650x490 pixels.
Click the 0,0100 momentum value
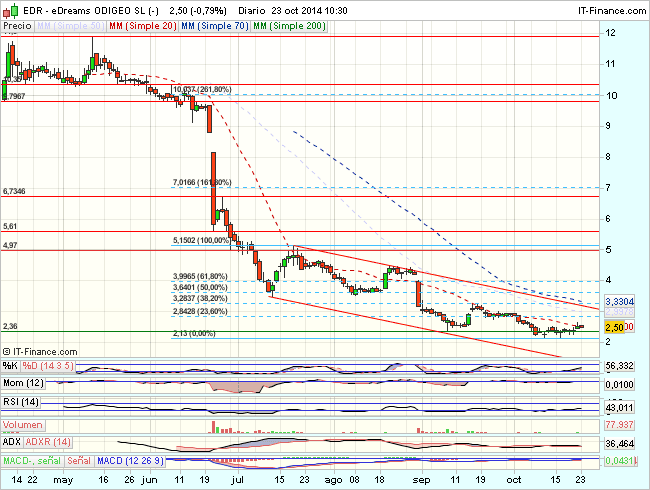[619, 385]
